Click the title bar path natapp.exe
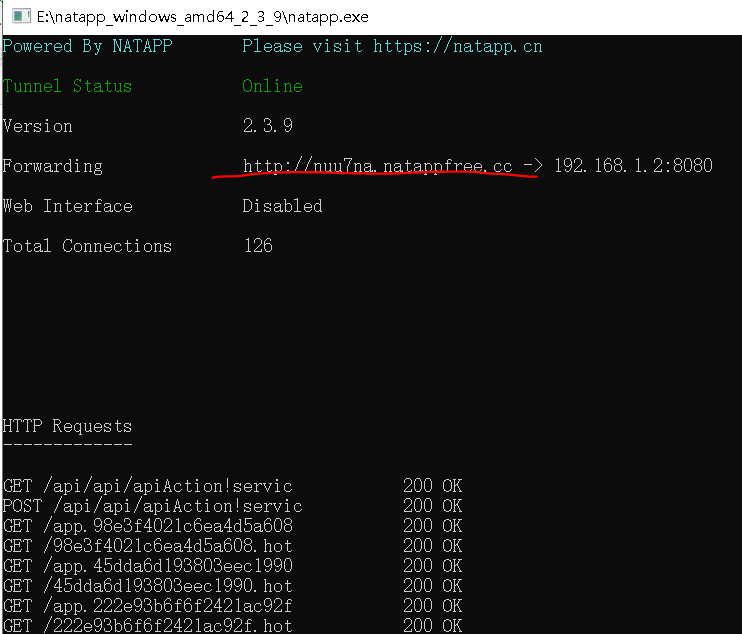Image resolution: width=742 pixels, height=634 pixels. (x=203, y=17)
